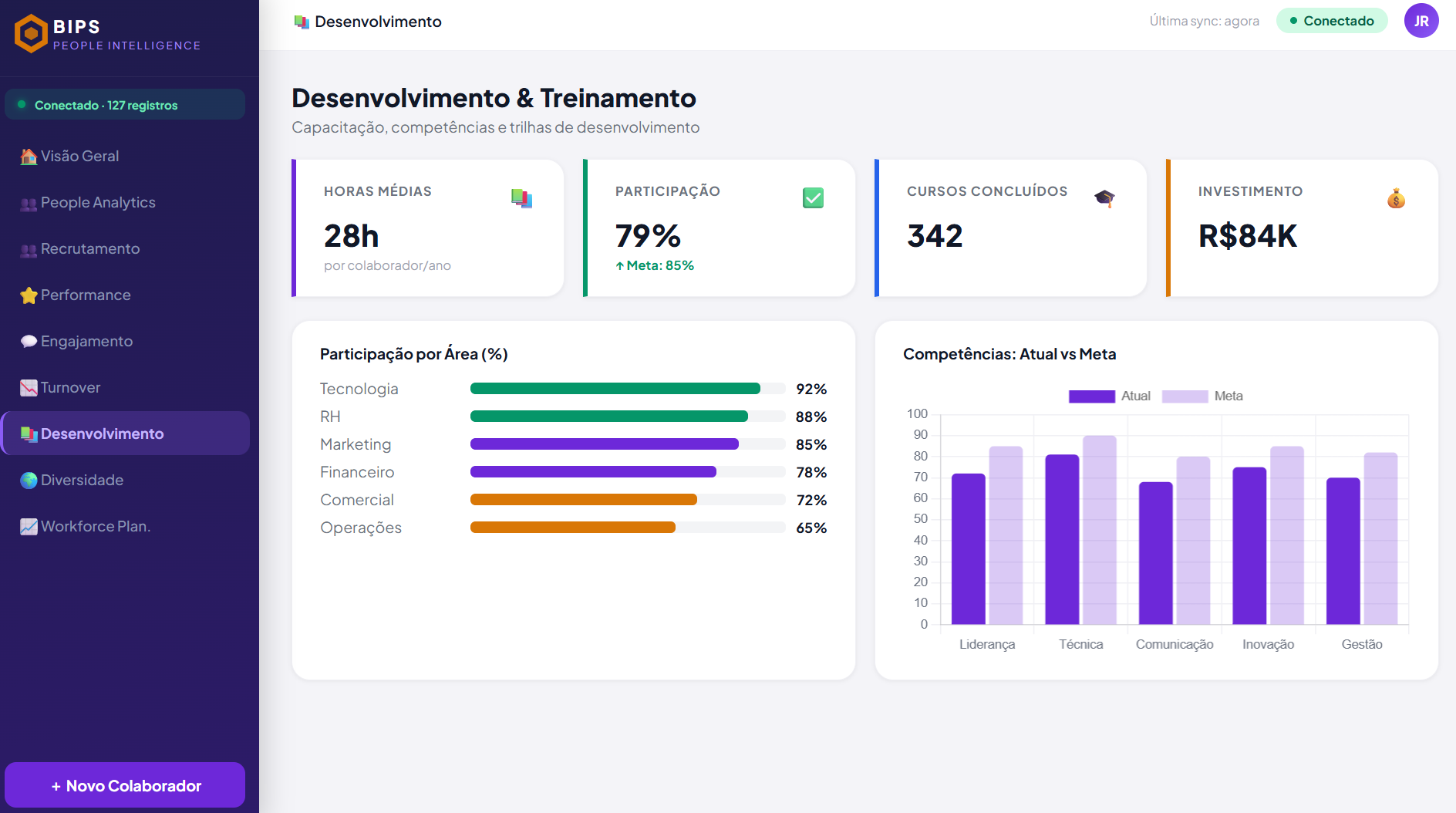Go to Workforce Plan. section

pyautogui.click(x=125, y=526)
